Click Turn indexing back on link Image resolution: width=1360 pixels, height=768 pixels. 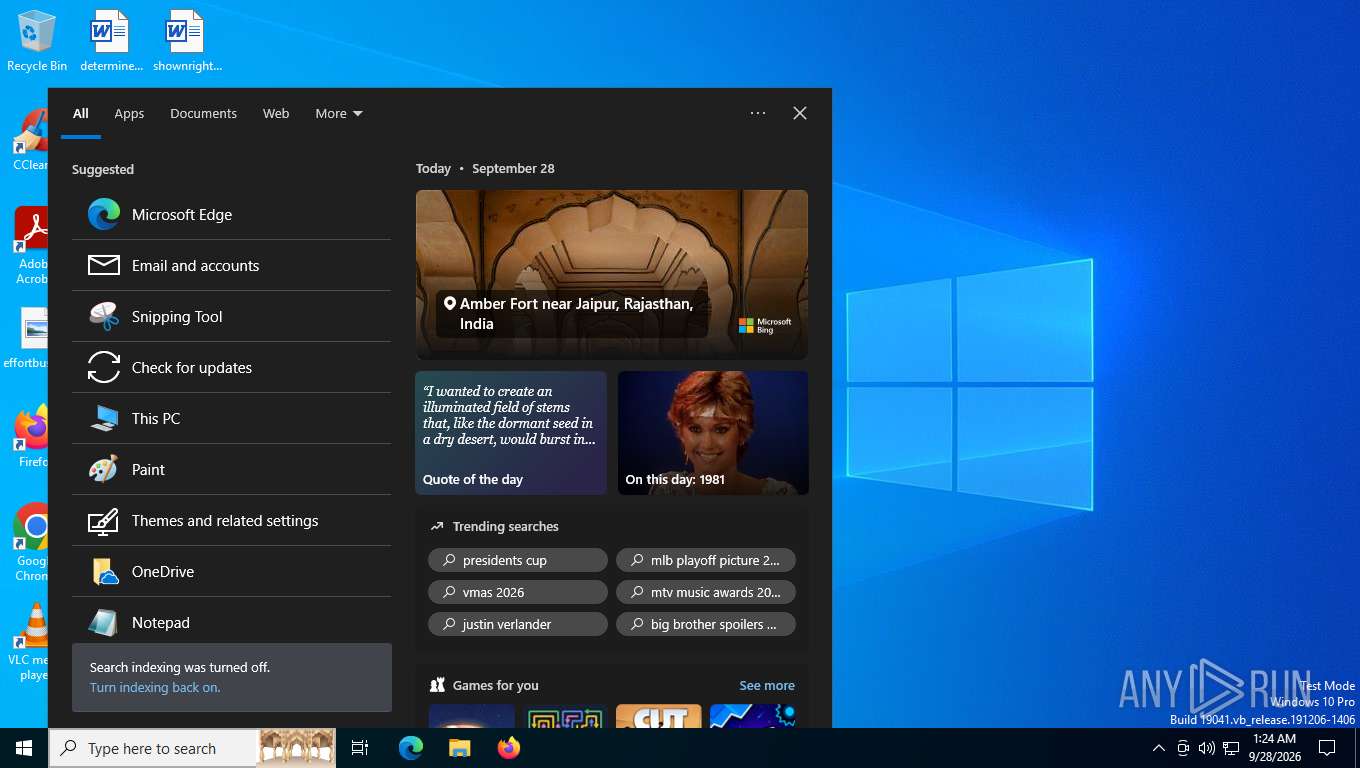[155, 687]
